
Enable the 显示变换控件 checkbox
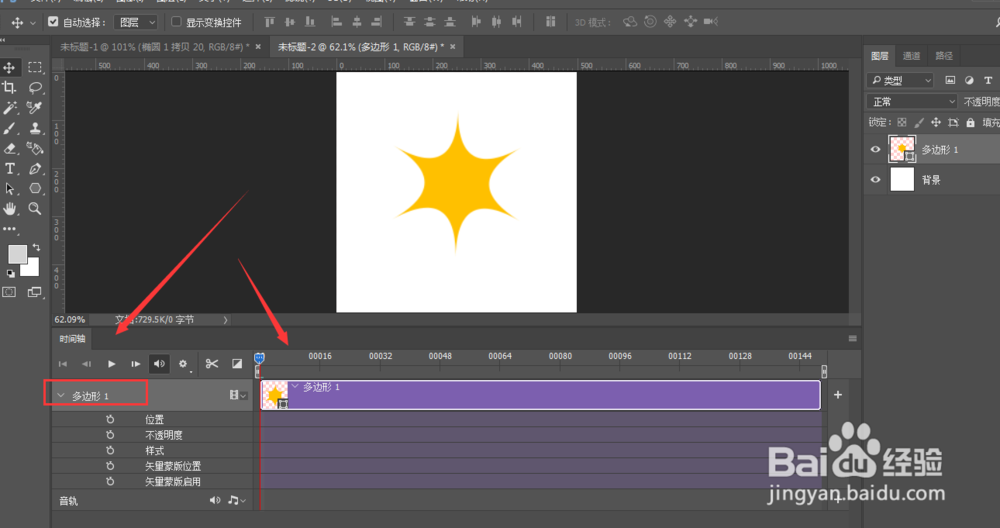[176, 22]
